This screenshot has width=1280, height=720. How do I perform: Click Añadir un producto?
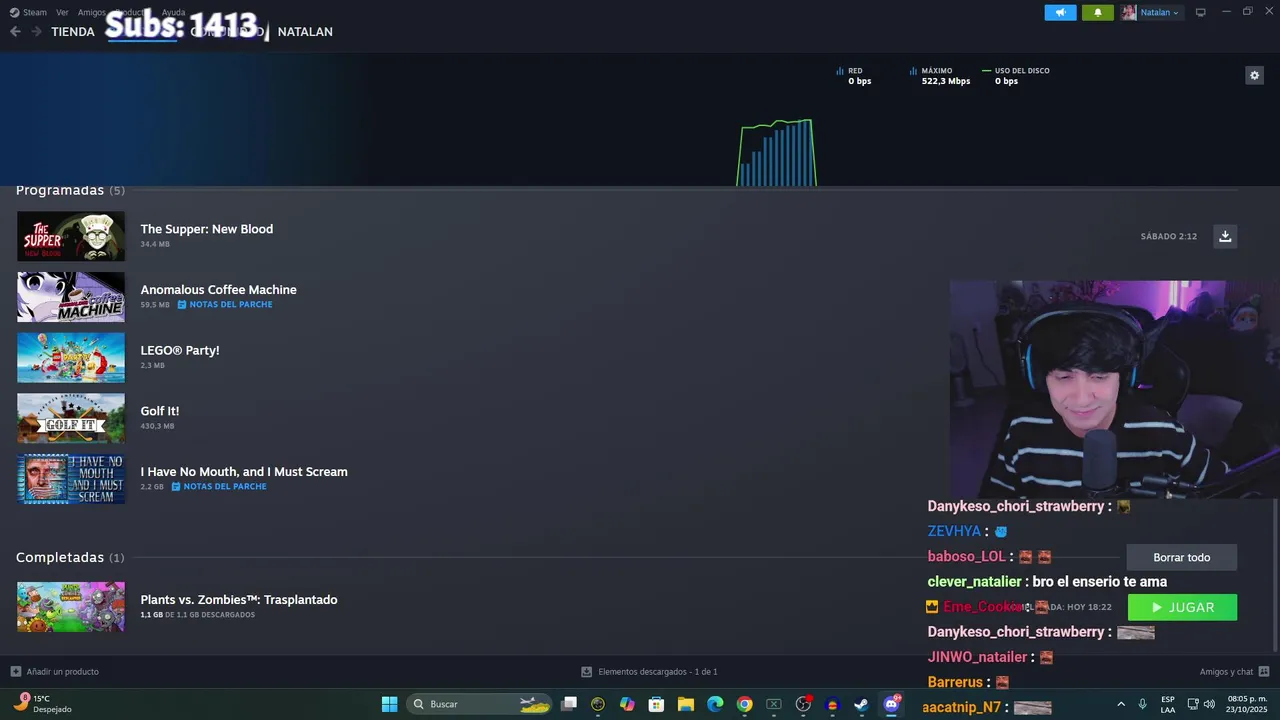[x=55, y=672]
